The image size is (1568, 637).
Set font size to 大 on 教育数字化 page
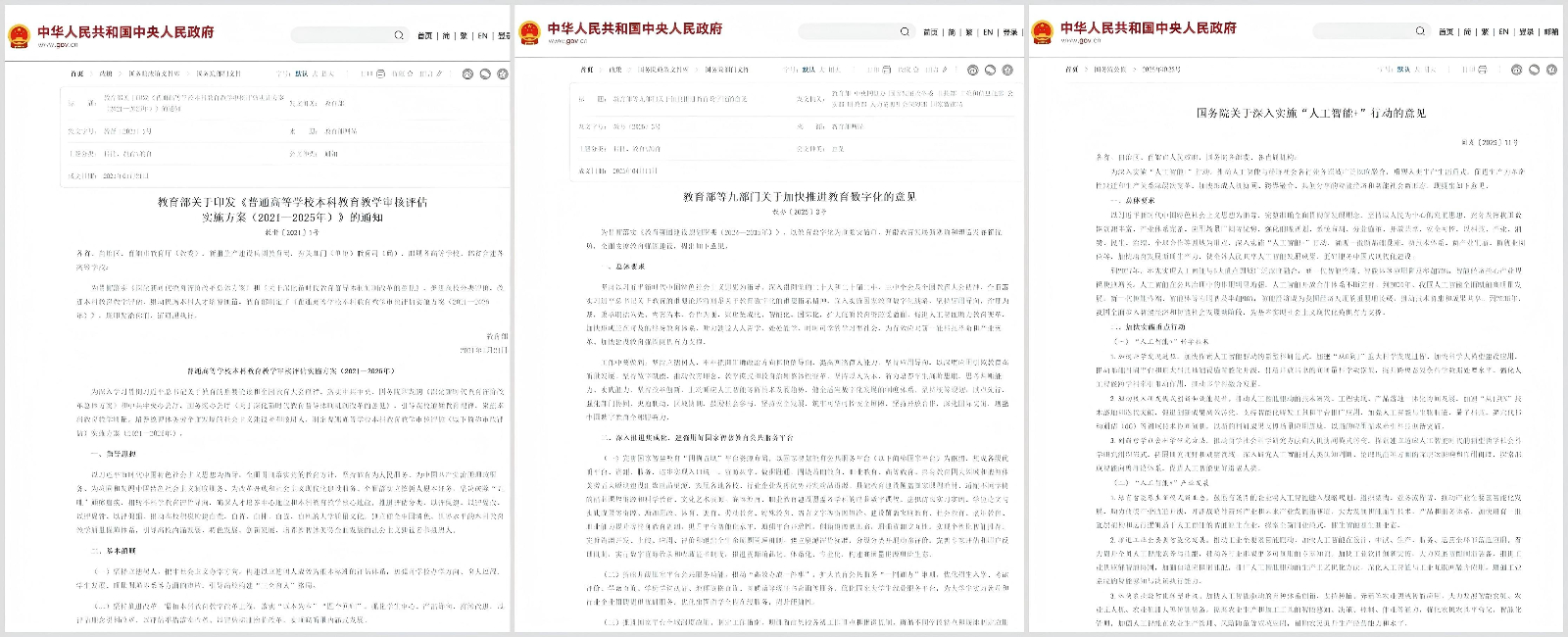[821, 70]
